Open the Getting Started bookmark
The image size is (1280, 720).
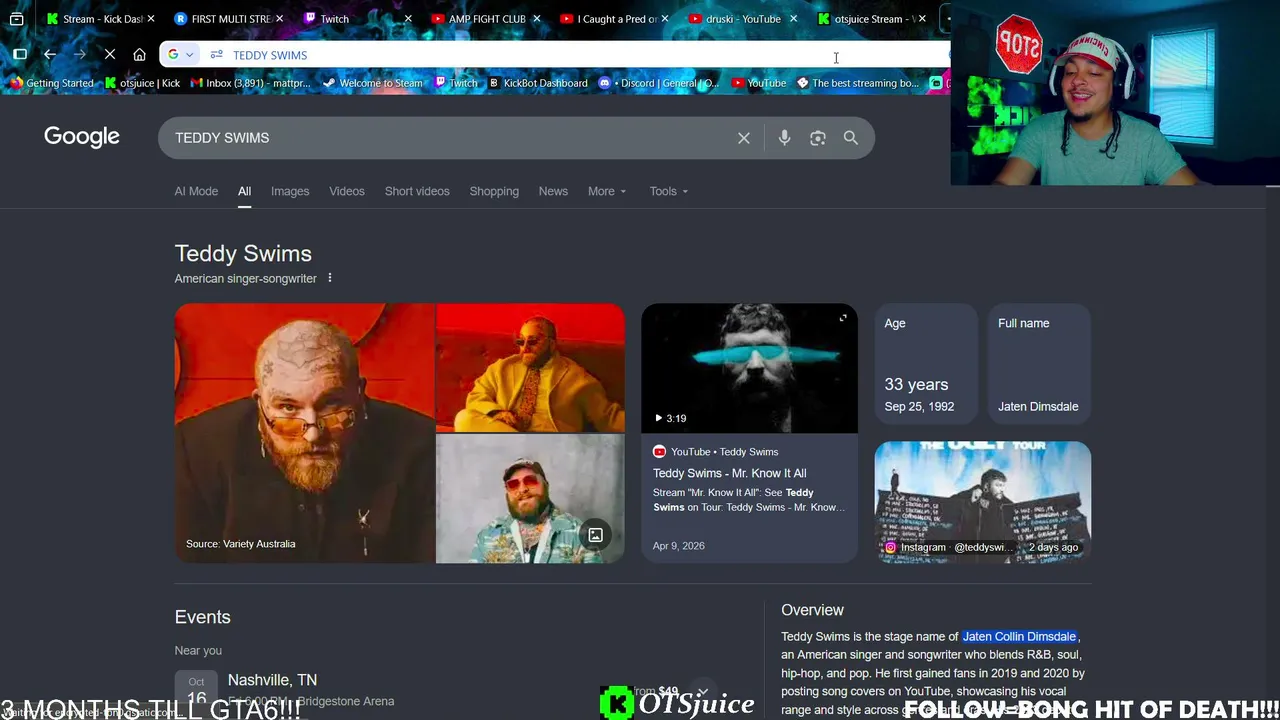(x=51, y=83)
